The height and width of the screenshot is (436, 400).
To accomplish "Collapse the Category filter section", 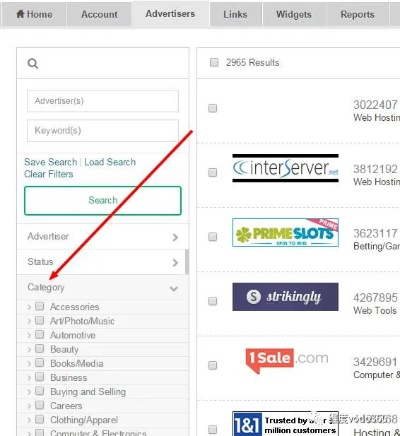I will (103, 287).
